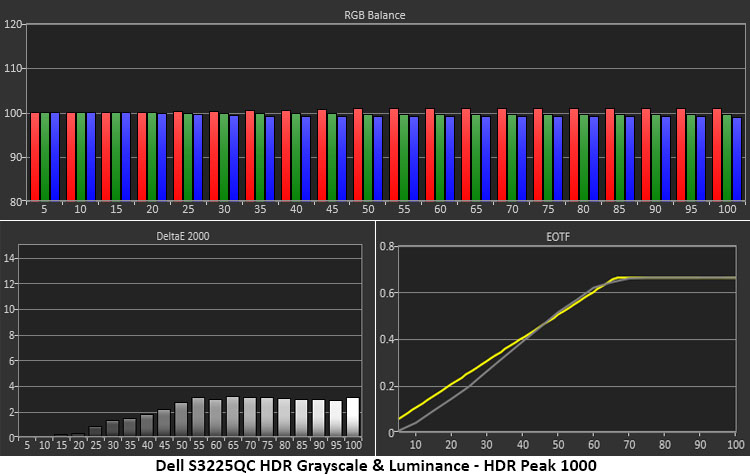Select the 8 label on DeltaE axis
The width and height of the screenshot is (750, 476).
[12, 336]
